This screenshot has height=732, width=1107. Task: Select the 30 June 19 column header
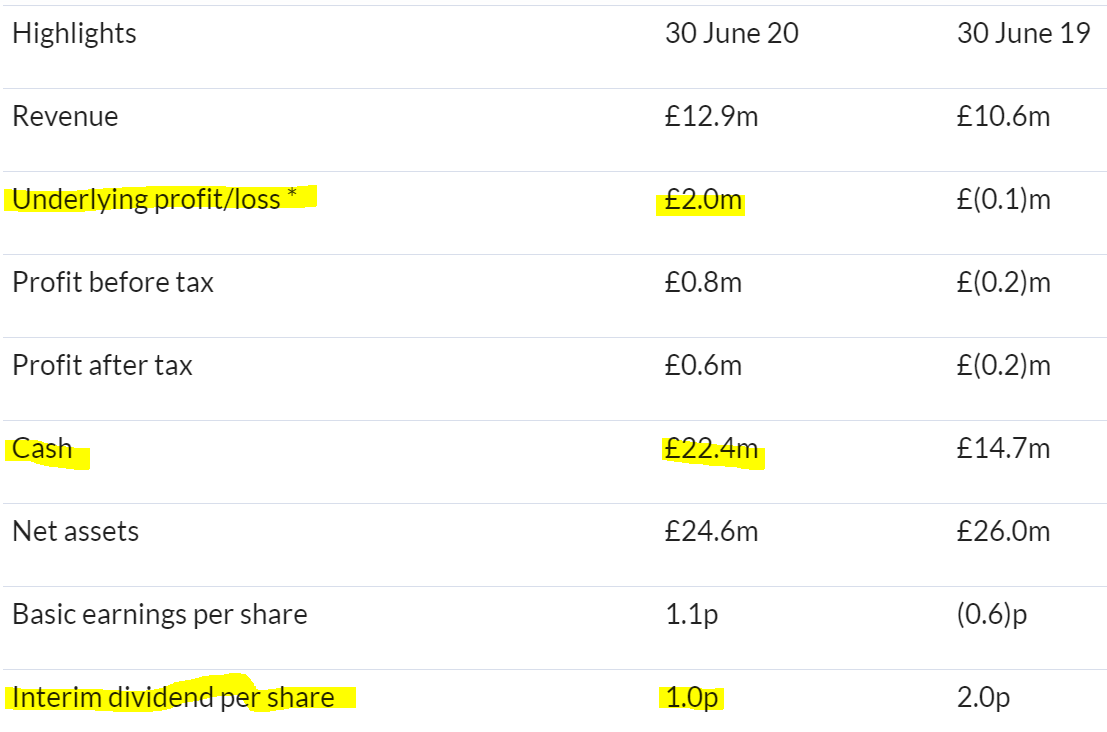1024,33
